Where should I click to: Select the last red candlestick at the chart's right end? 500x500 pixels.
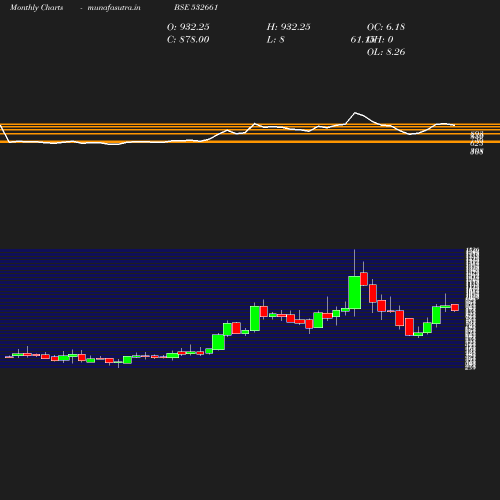[455, 307]
